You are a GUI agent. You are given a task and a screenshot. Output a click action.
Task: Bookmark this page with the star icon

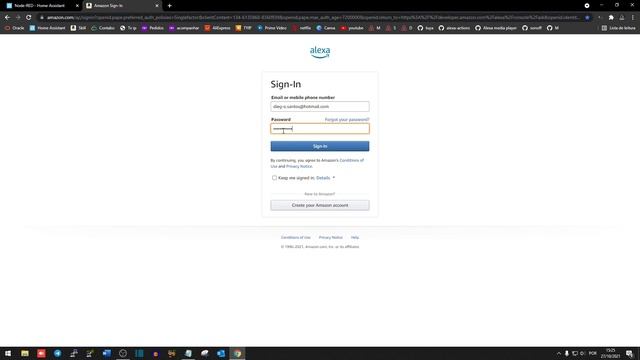(x=587, y=18)
